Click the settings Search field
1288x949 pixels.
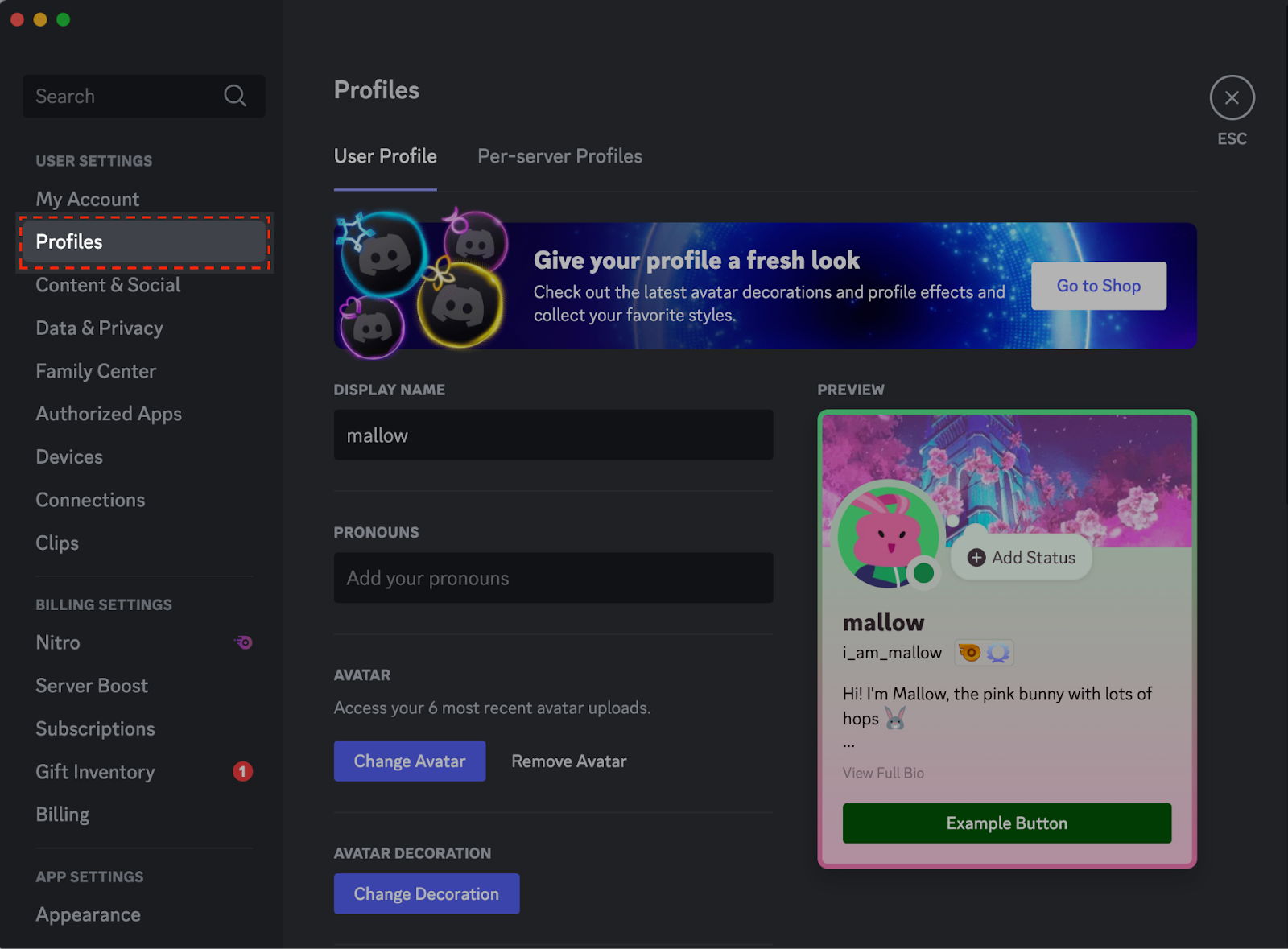[x=144, y=96]
